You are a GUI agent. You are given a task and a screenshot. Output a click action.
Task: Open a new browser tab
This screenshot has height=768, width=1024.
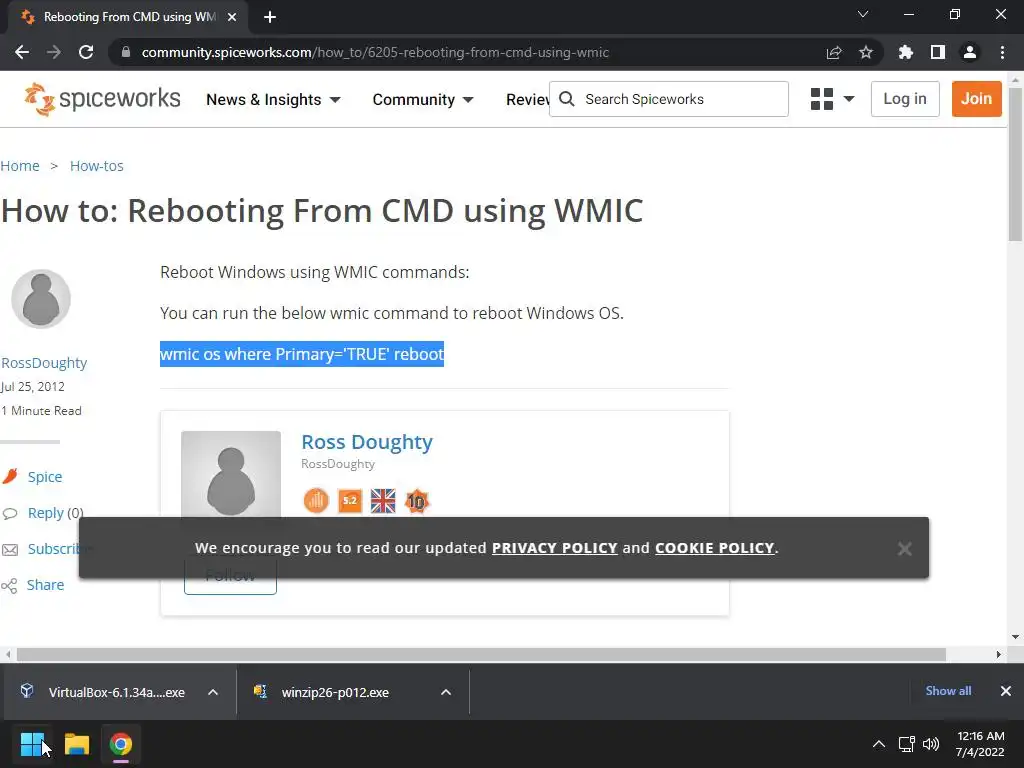[270, 17]
